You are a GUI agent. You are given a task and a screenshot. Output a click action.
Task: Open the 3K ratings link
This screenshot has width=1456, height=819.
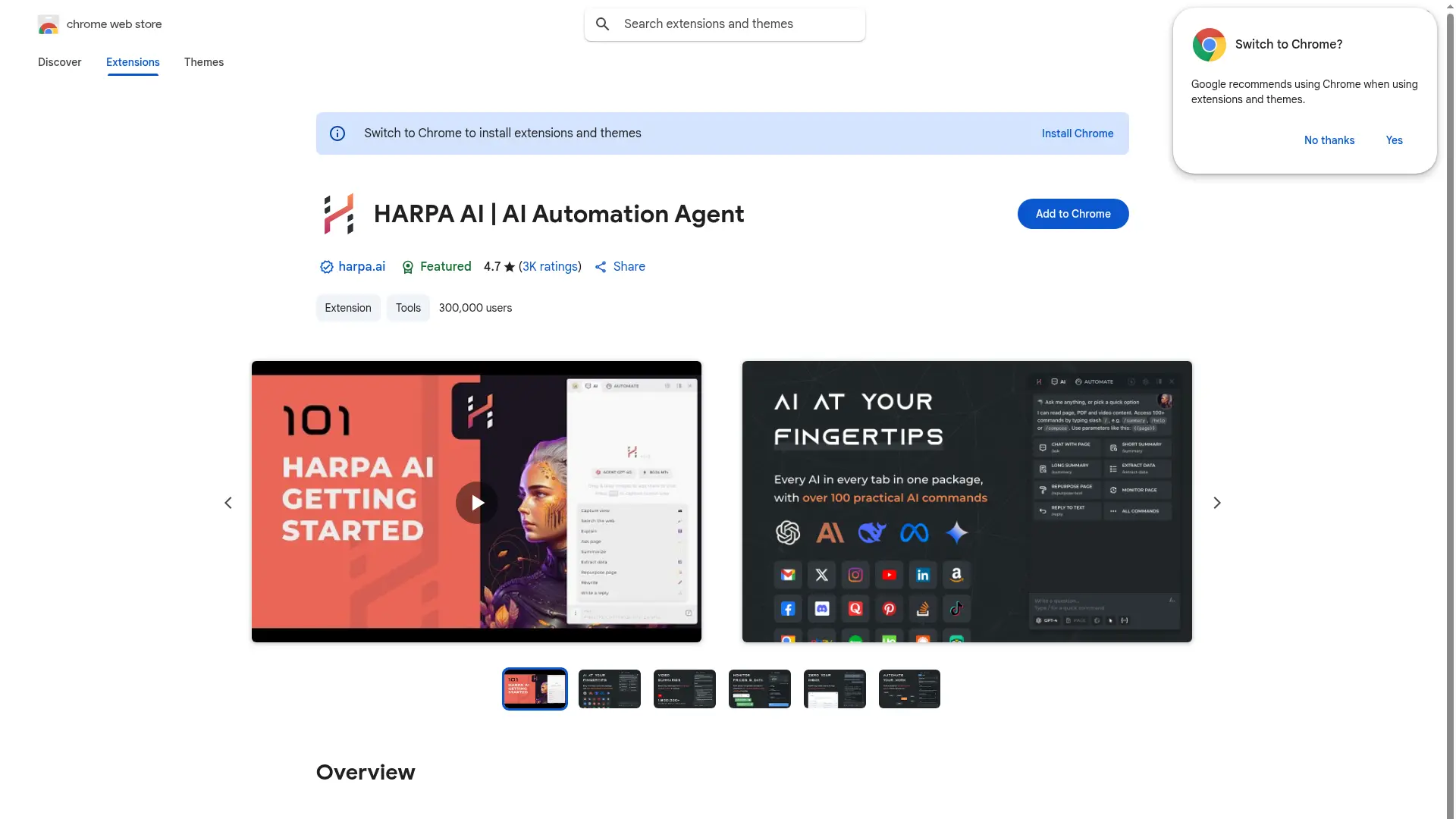[x=550, y=267]
